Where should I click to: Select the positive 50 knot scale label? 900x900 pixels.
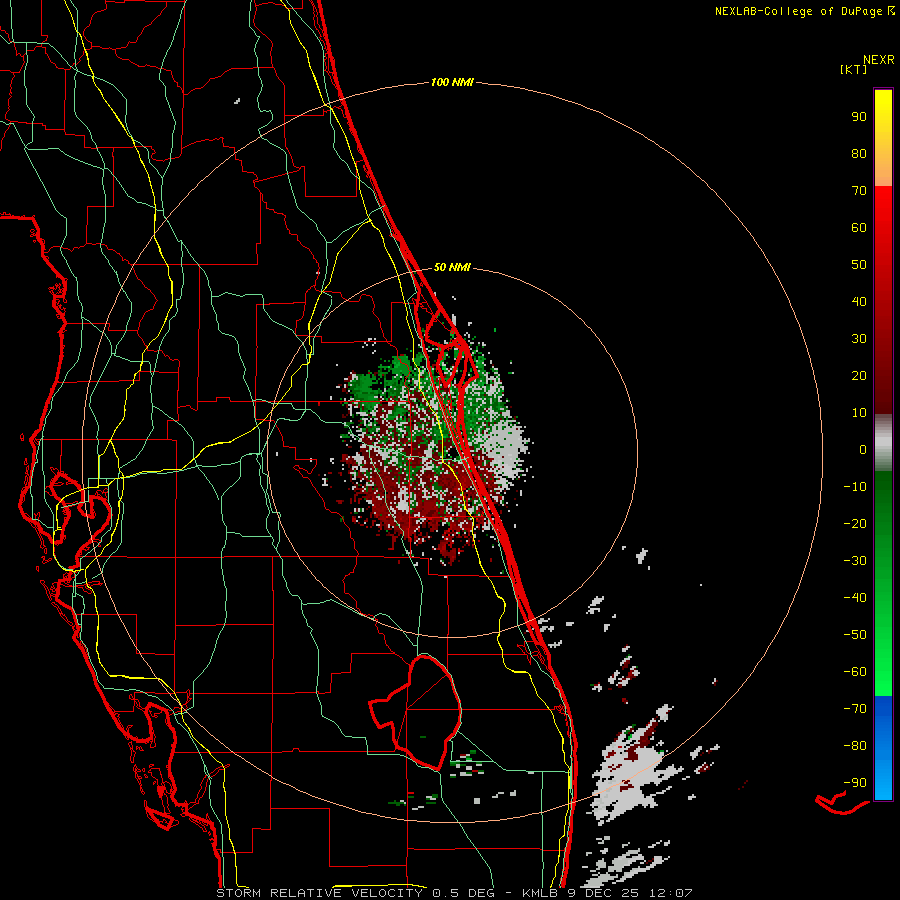click(x=859, y=265)
